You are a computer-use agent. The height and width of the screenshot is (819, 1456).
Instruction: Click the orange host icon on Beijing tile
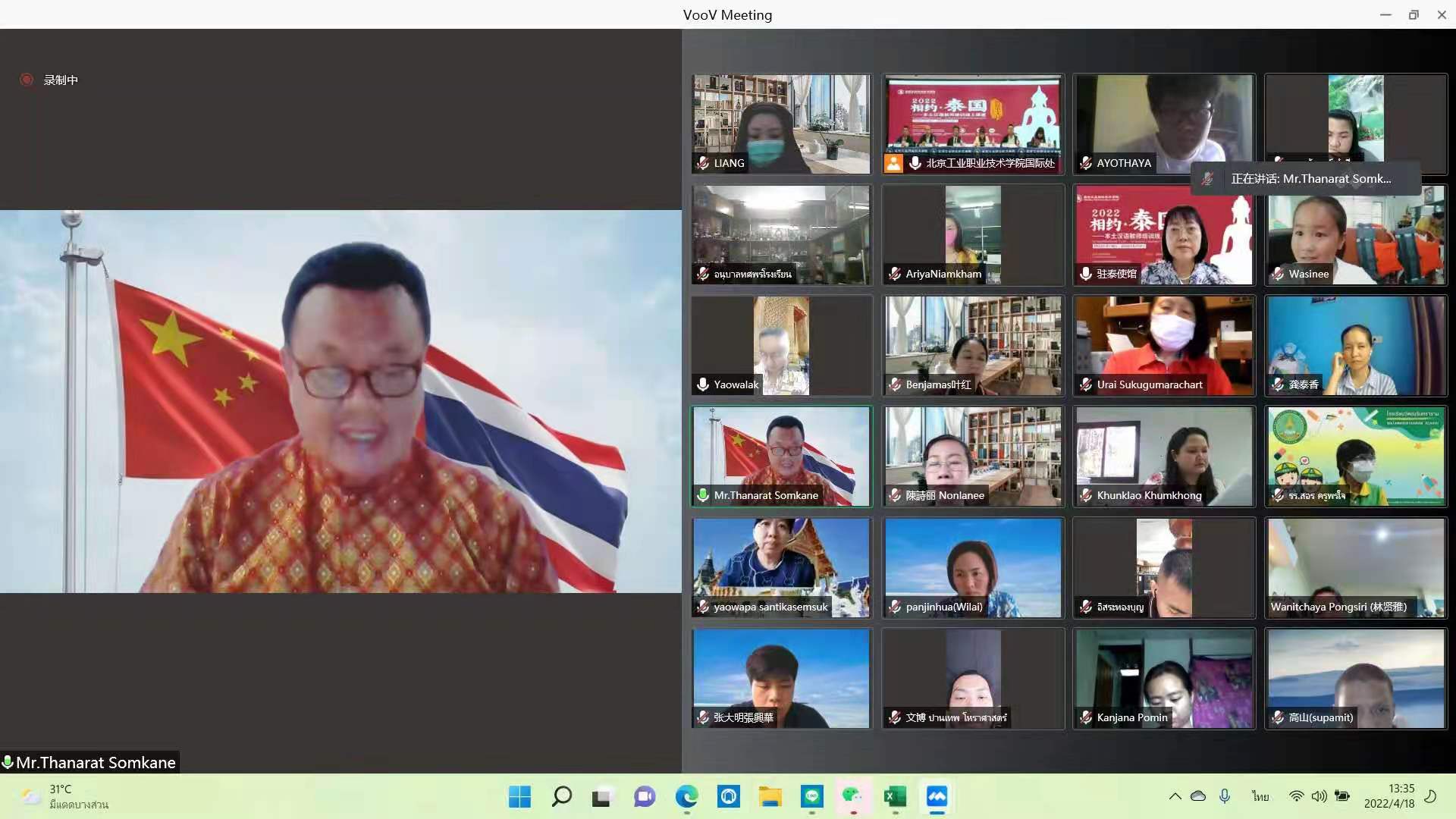(894, 163)
